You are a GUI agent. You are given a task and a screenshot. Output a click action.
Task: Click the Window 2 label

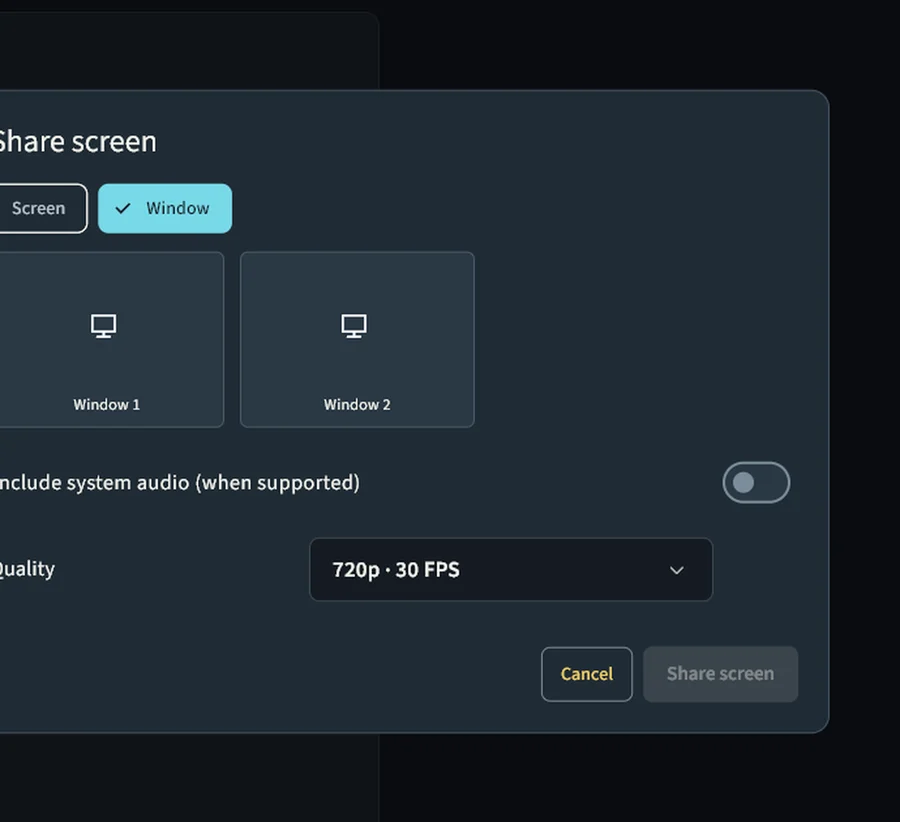[x=357, y=405]
